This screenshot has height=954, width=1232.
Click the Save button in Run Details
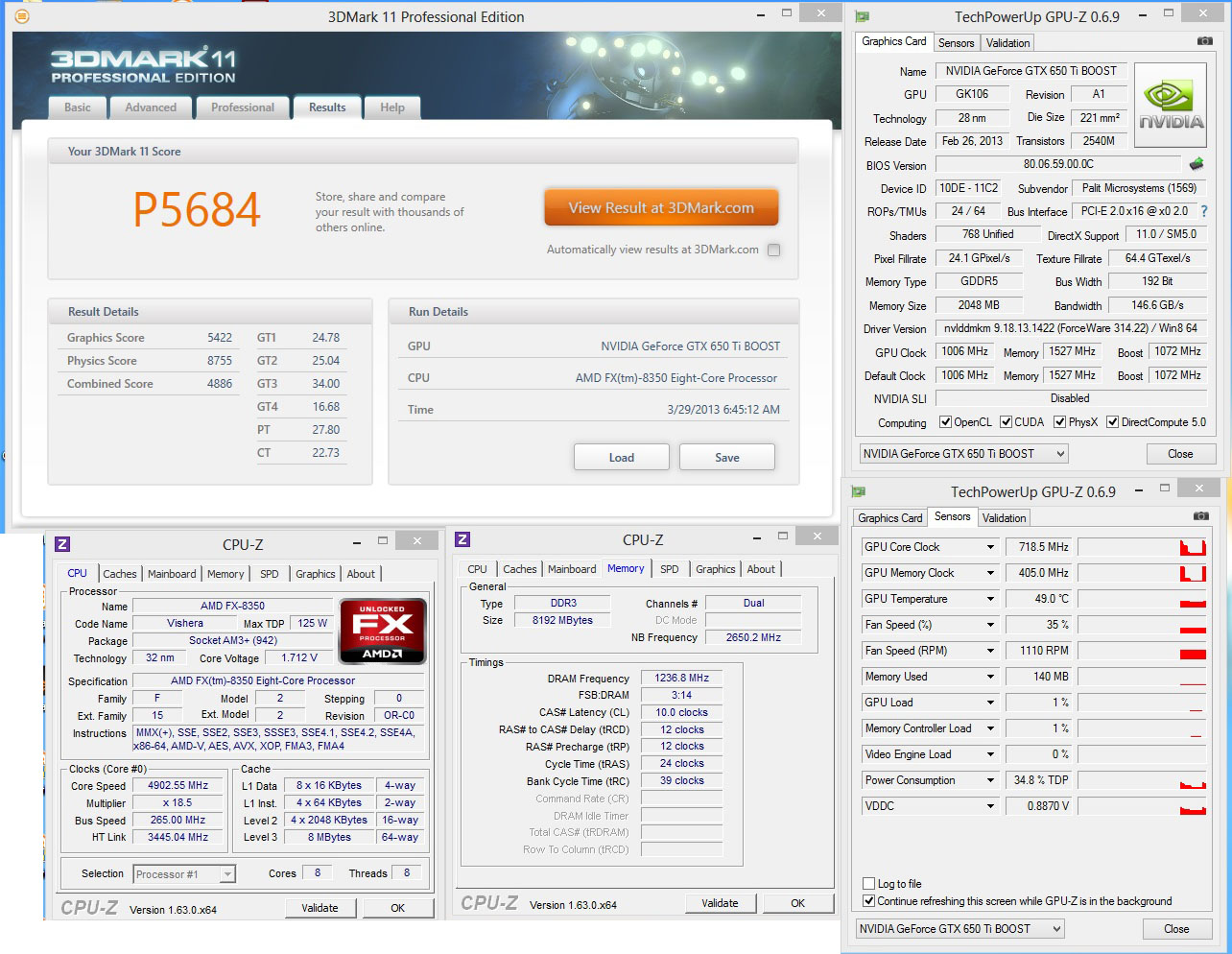click(x=727, y=457)
